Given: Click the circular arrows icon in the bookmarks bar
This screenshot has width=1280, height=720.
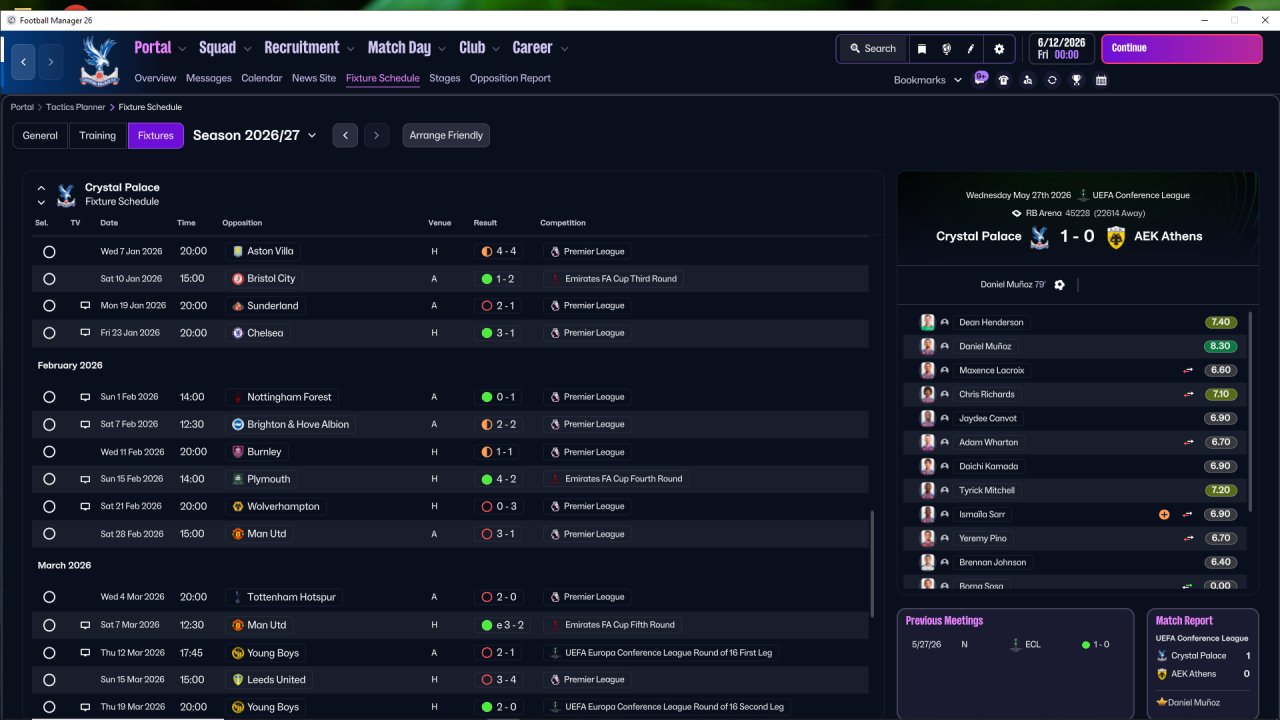Looking at the screenshot, I should pyautogui.click(x=1052, y=80).
